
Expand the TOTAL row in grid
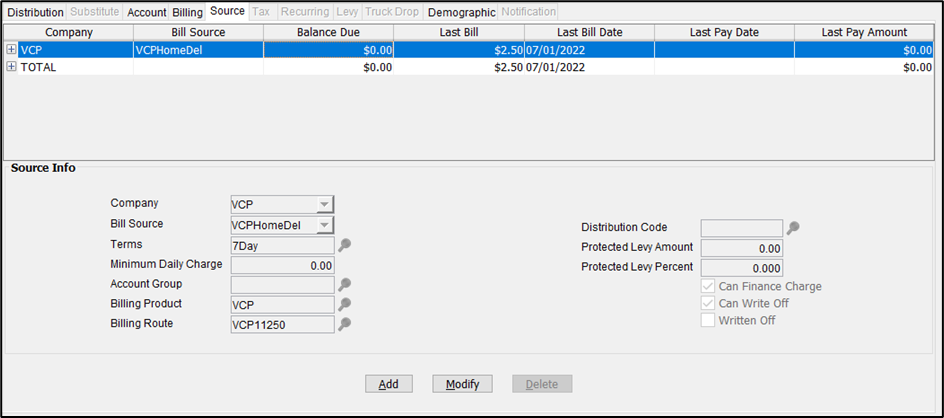coord(12,67)
